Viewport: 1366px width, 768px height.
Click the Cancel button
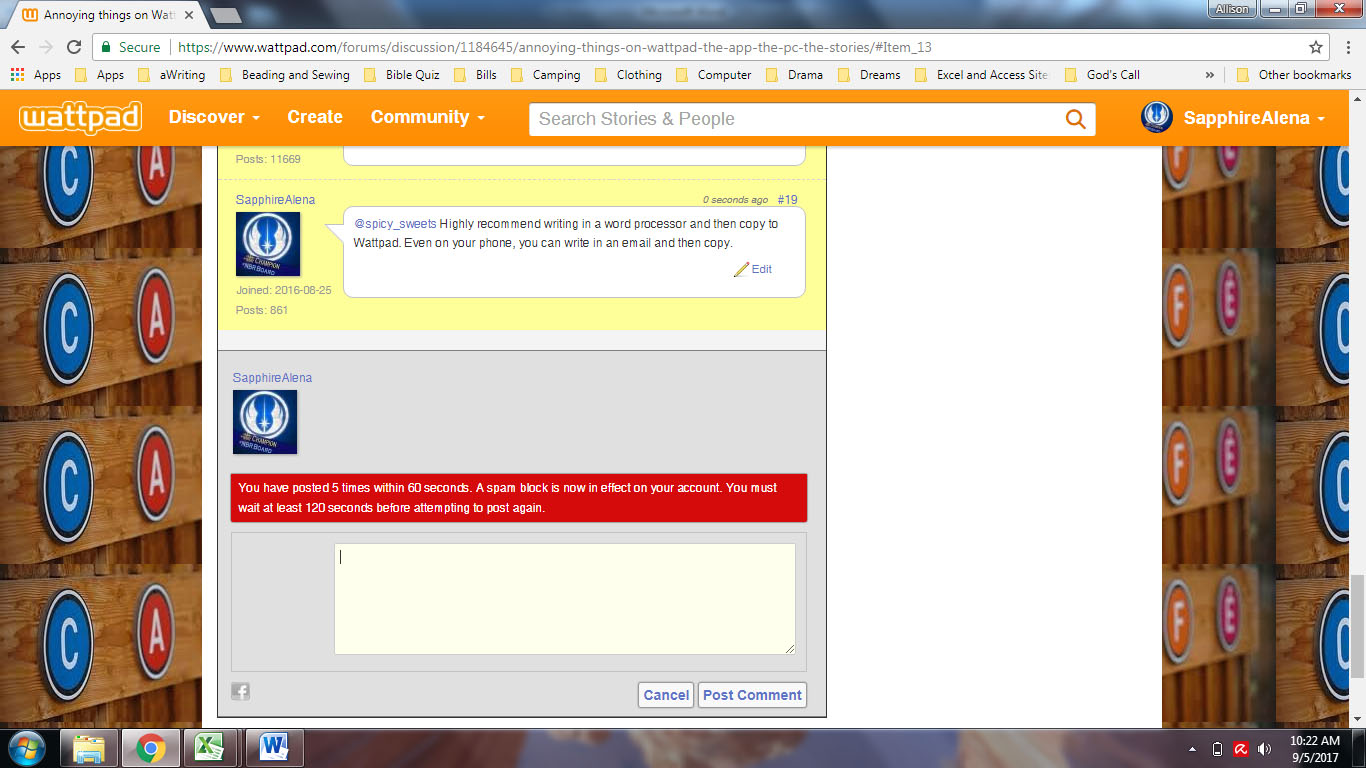[666, 695]
